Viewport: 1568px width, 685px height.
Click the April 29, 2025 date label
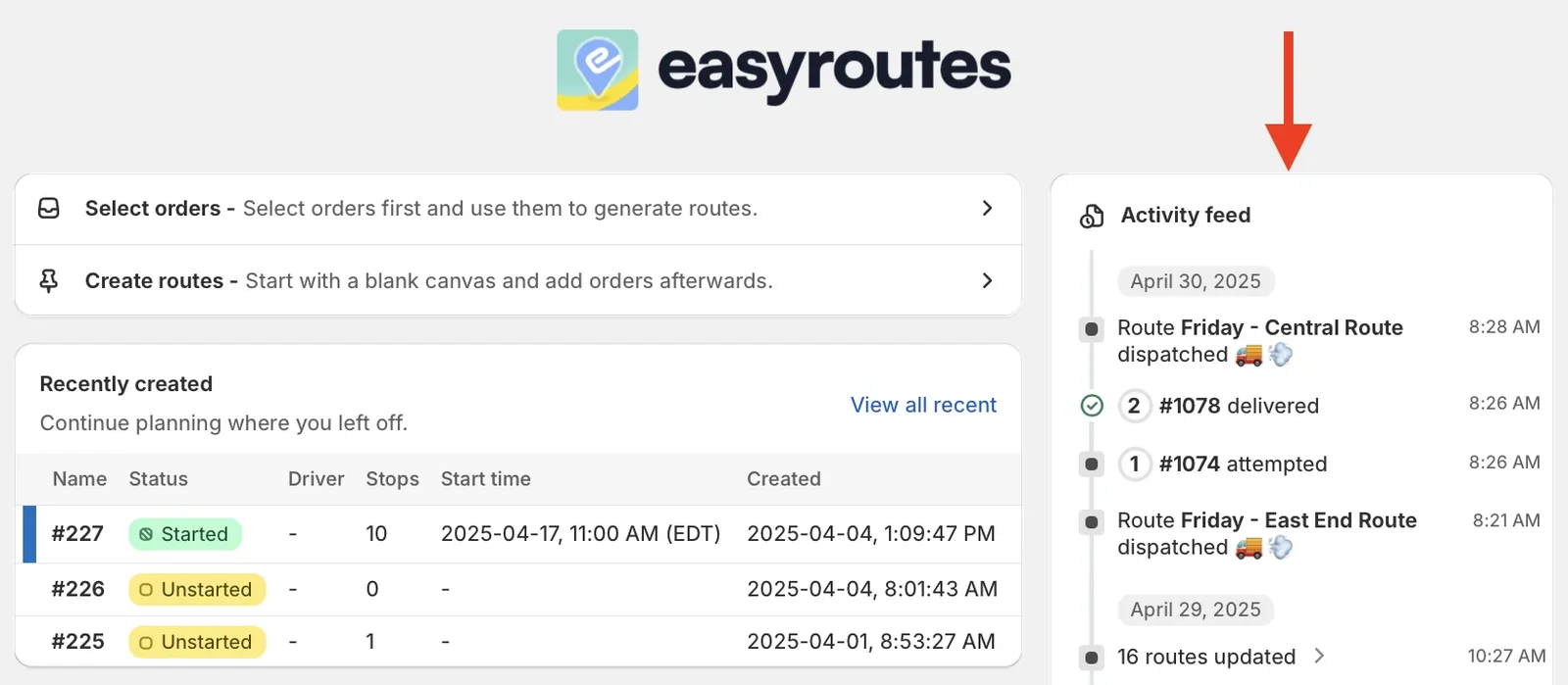1196,610
